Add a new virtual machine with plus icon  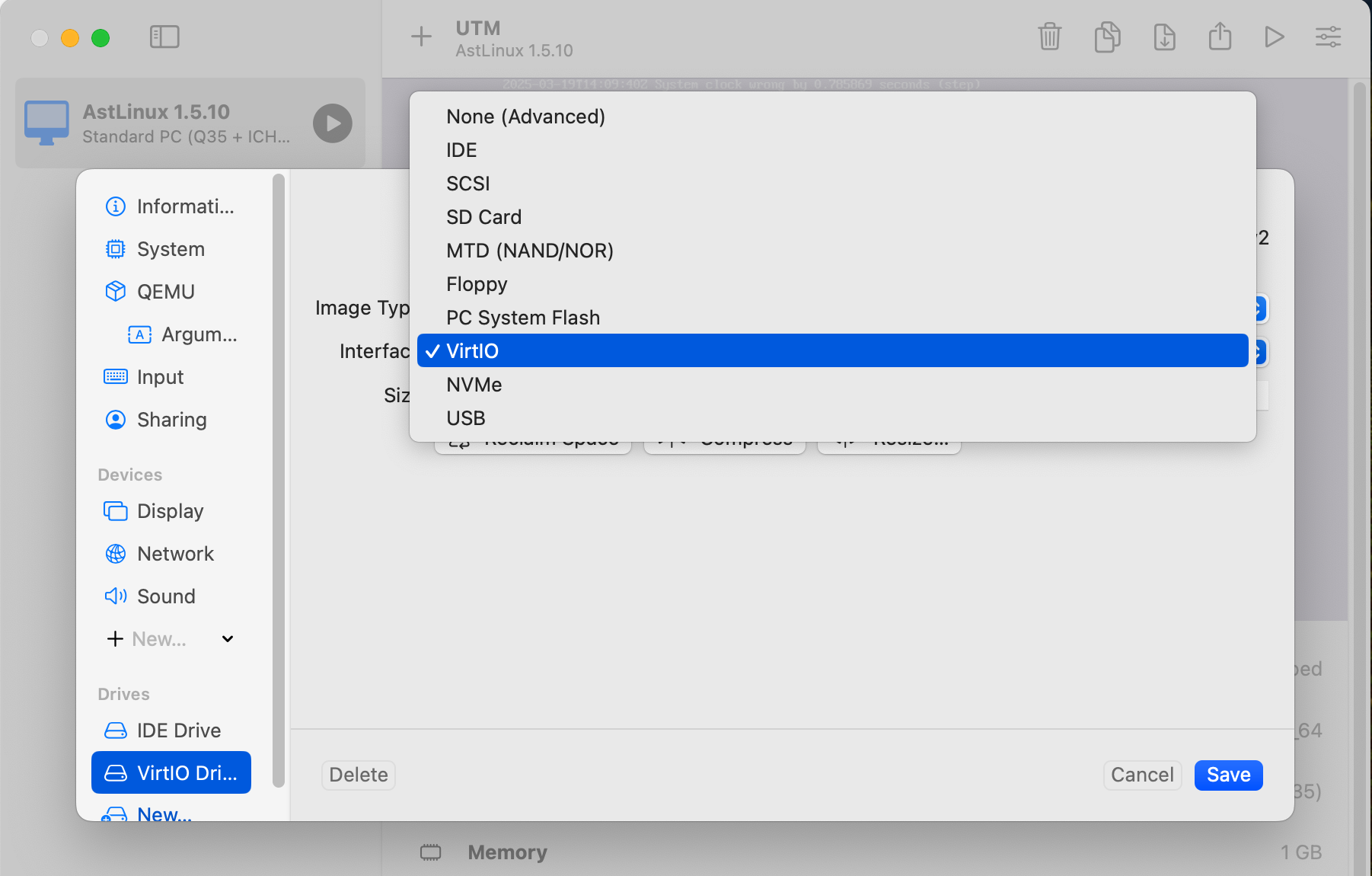click(x=421, y=37)
